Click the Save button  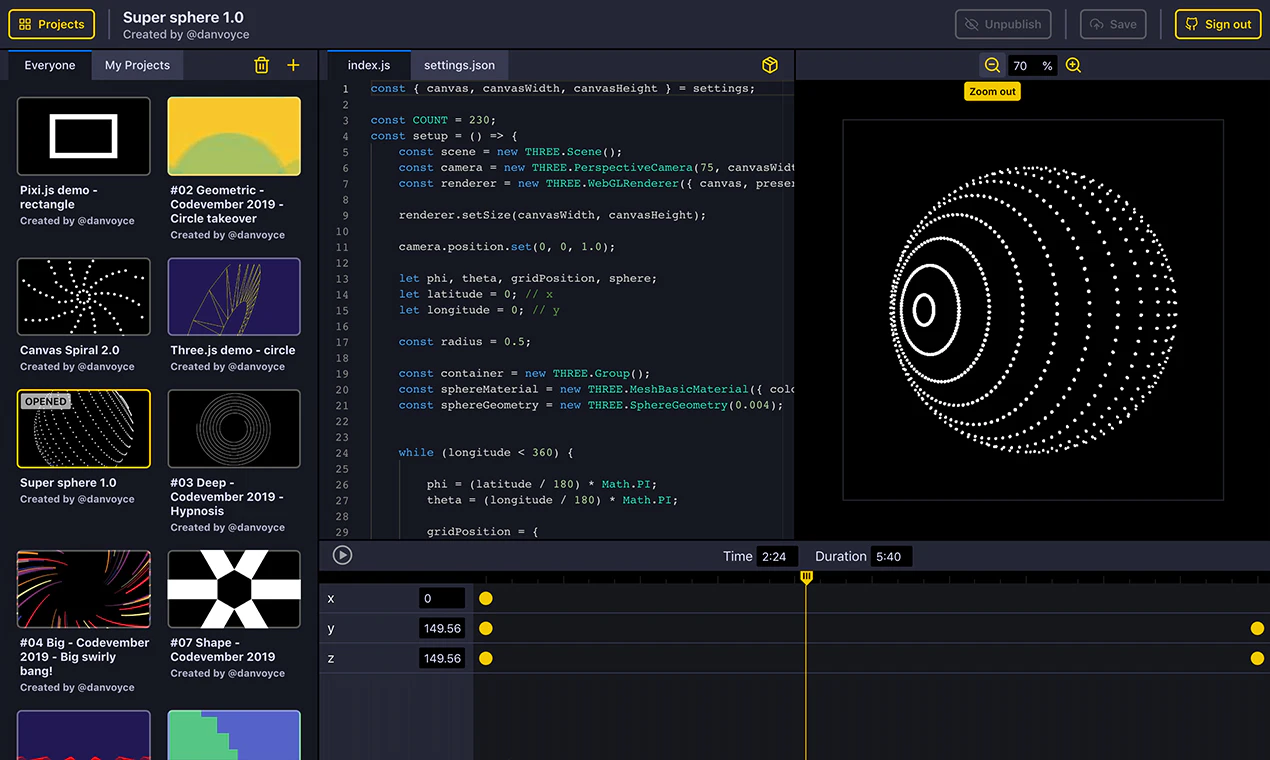point(1112,24)
